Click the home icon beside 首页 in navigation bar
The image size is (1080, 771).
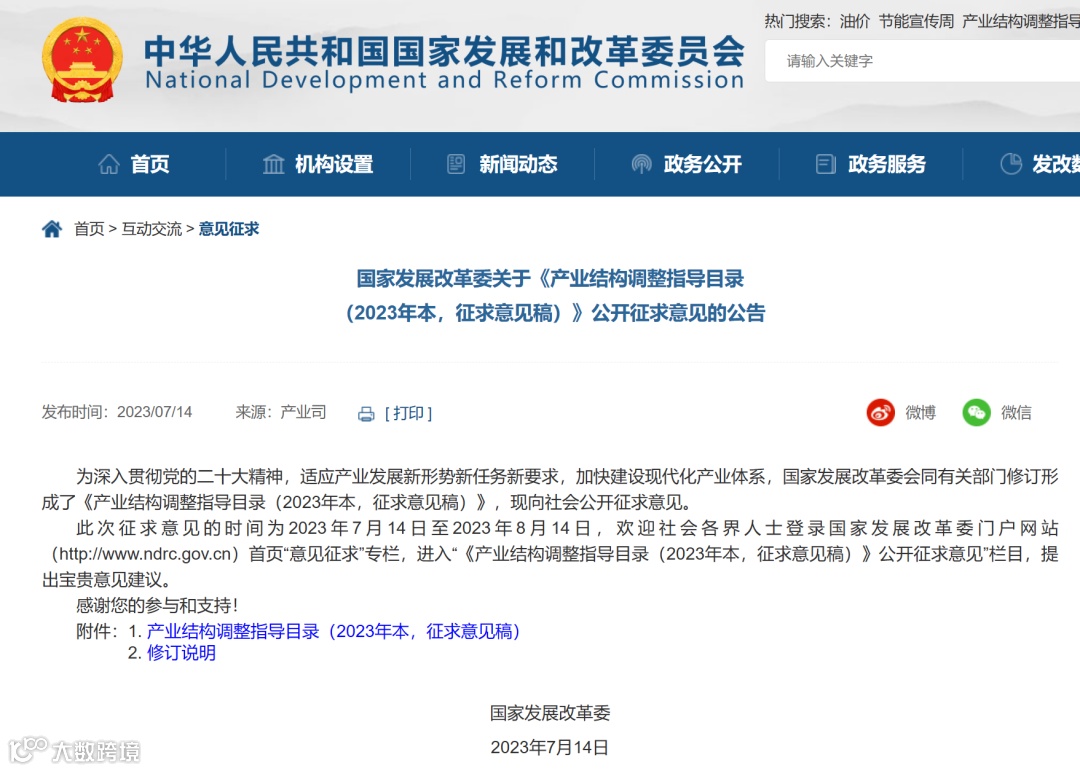109,164
